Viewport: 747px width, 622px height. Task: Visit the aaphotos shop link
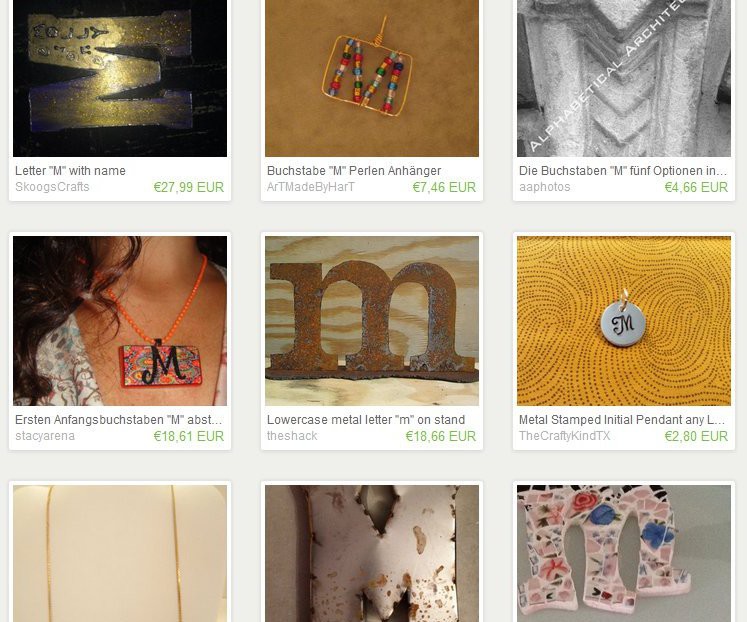click(x=545, y=187)
